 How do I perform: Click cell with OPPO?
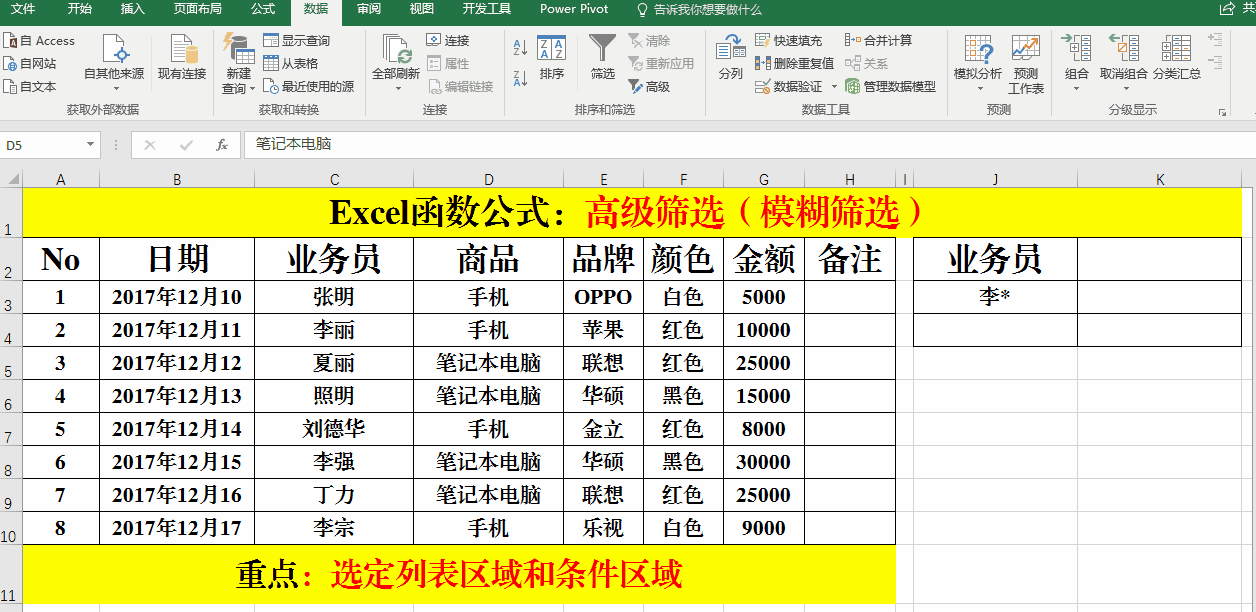click(603, 297)
